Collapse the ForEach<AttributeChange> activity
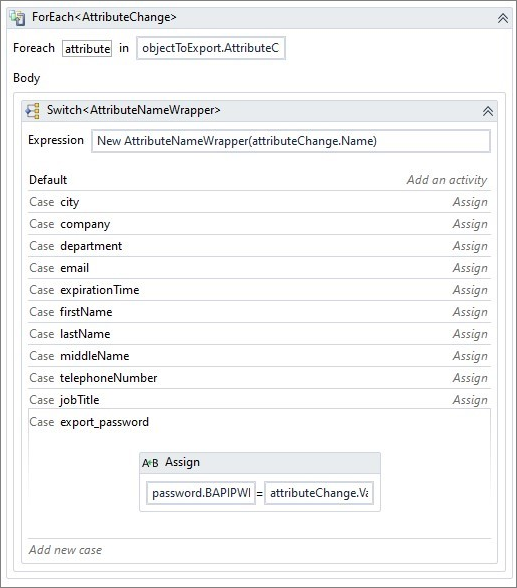This screenshot has width=517, height=588. click(503, 18)
